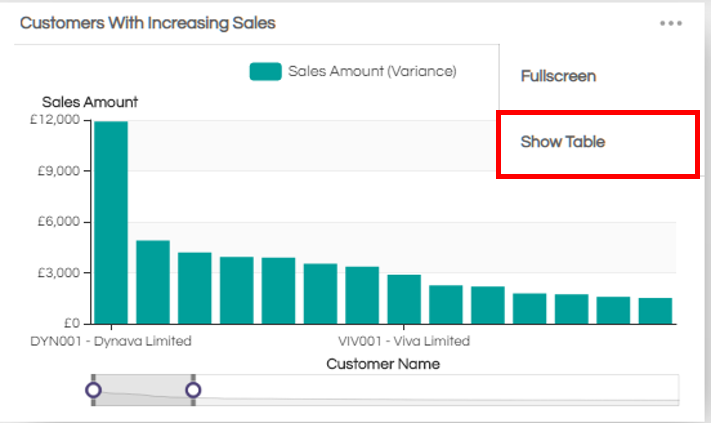Viewport: 711px width, 423px height.
Task: Click the empty slider track beyond the handles
Action: click(440, 390)
